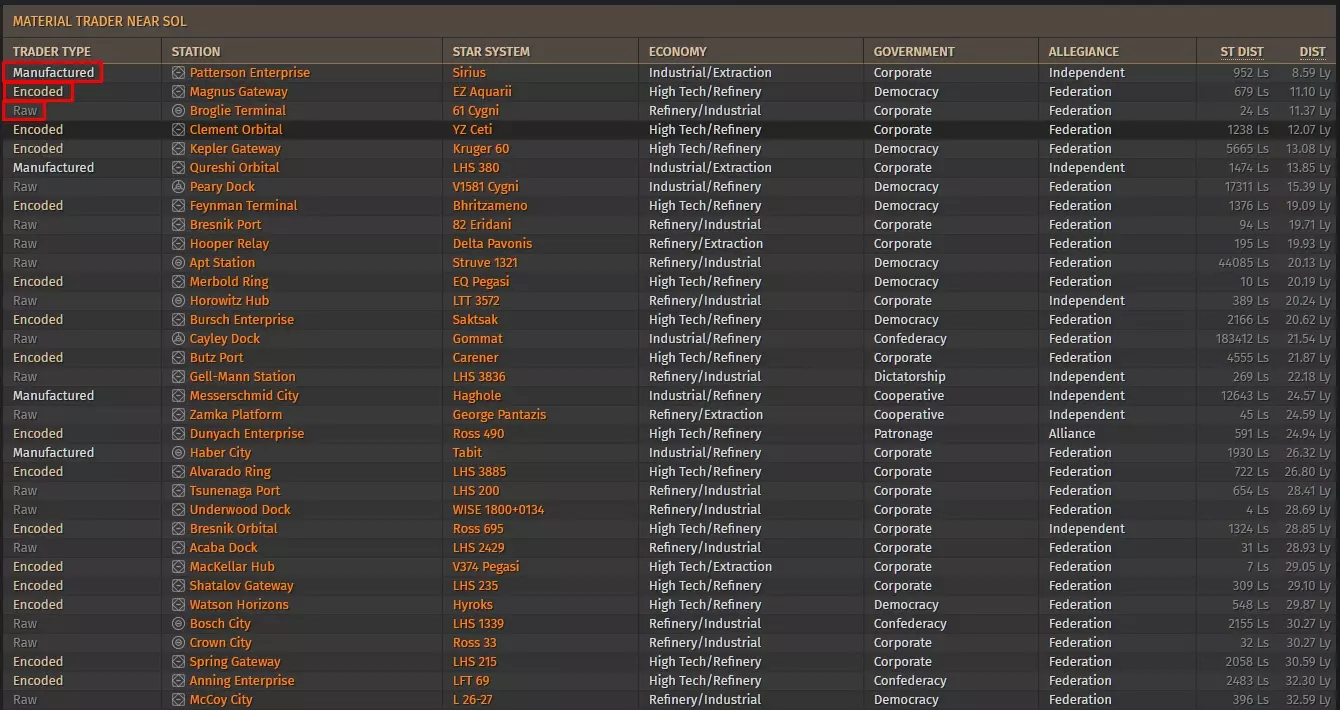Click the Patronage government cell
This screenshot has height=710, width=1340.
pyautogui.click(x=903, y=434)
